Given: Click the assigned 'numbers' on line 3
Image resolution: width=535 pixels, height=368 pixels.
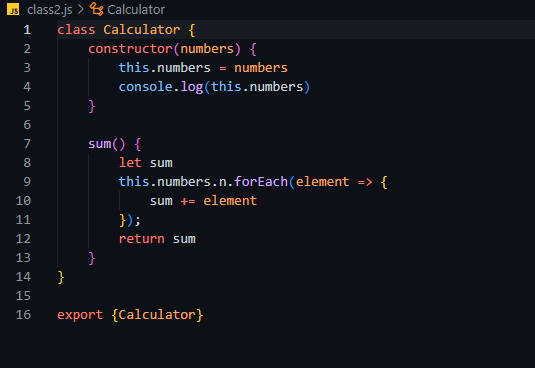Looking at the screenshot, I should (261, 68).
